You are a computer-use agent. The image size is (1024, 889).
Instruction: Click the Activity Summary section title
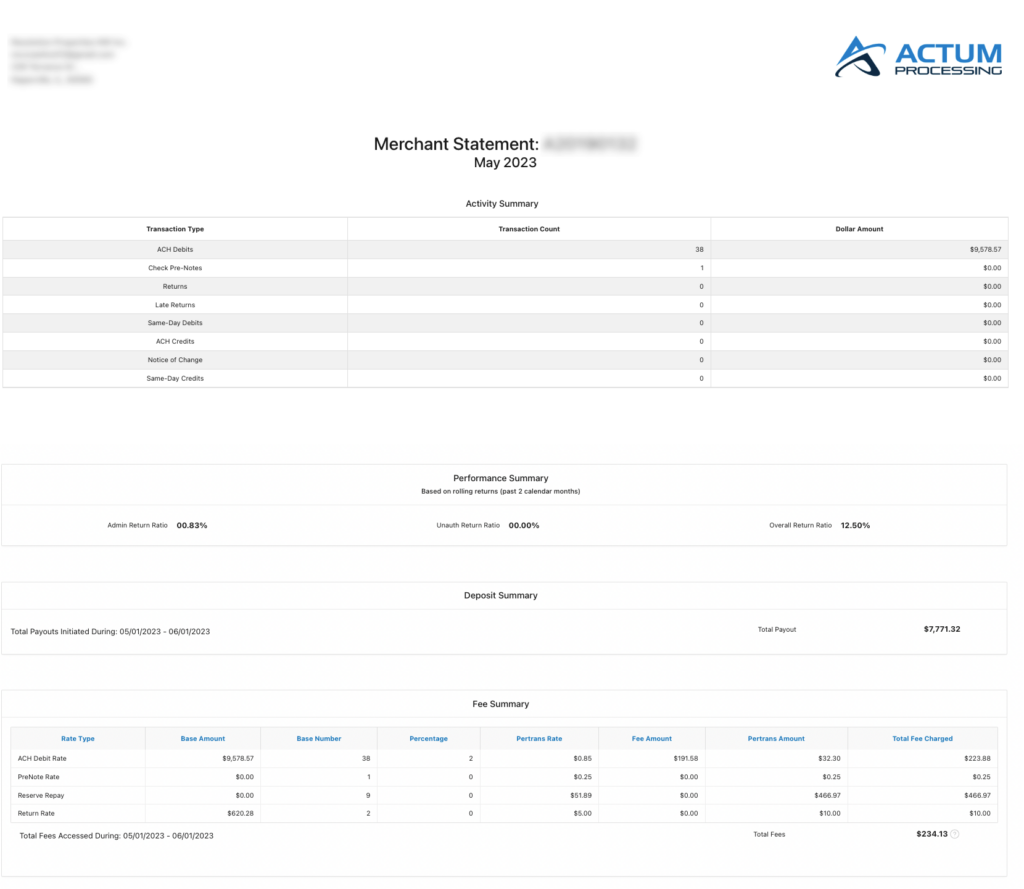point(501,203)
